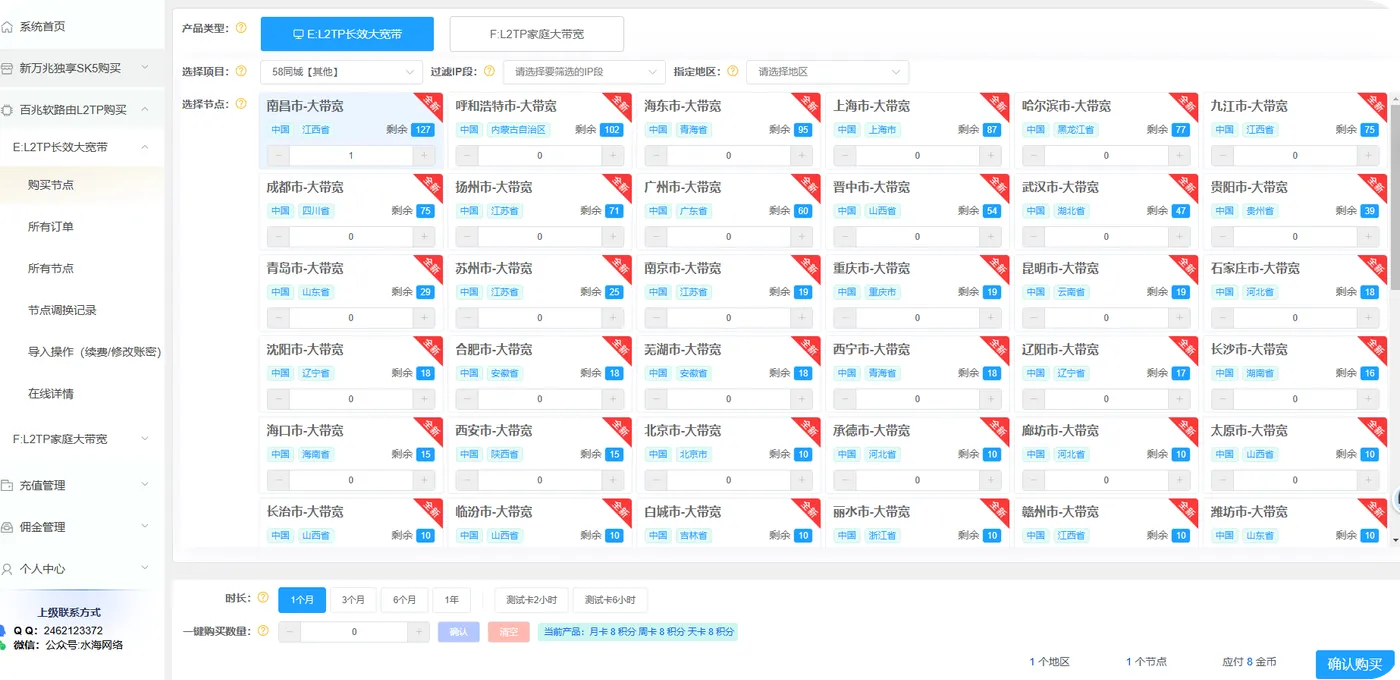Click the 清空 button
This screenshot has height=680, width=1400.
509,632
